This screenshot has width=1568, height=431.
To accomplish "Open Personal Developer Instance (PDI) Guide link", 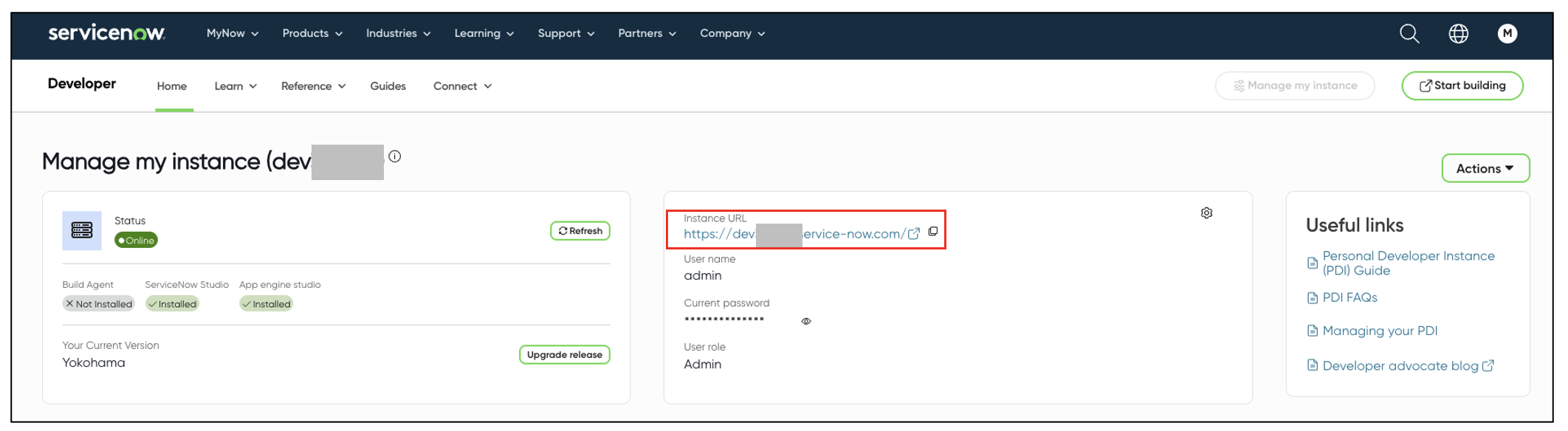I will tap(1409, 263).
